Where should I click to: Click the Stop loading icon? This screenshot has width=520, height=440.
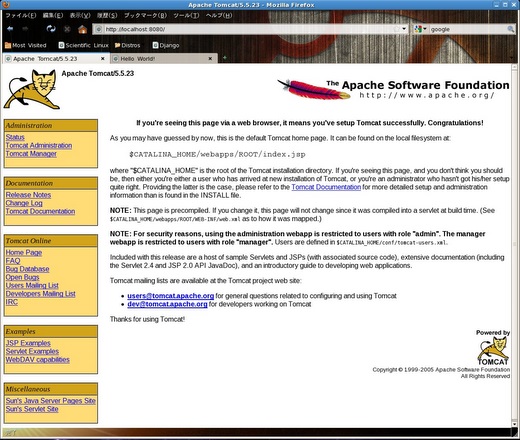click(67, 29)
